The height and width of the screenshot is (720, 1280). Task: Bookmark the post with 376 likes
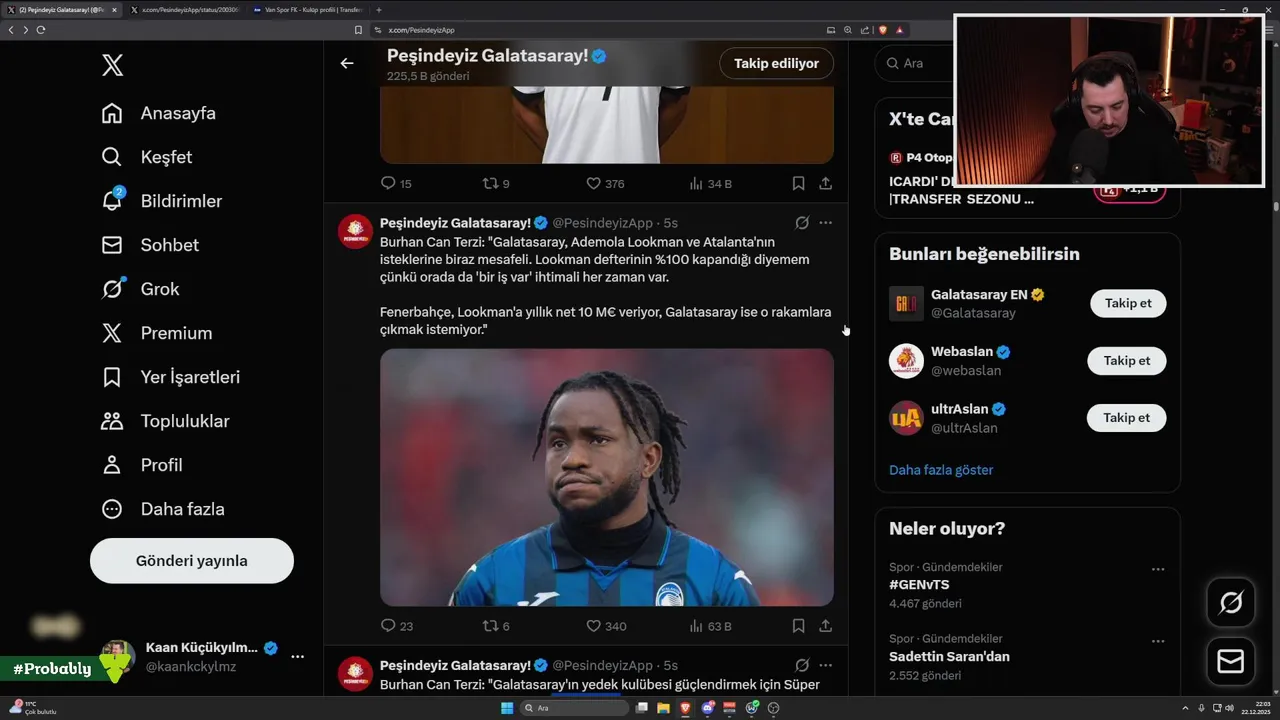(798, 183)
